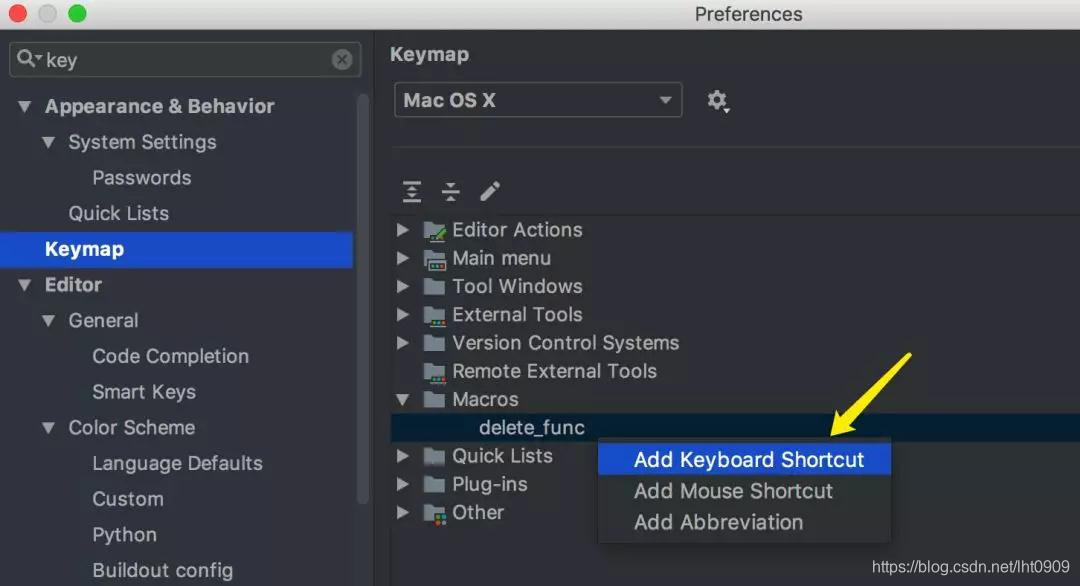Screen dimensions: 1080x586
Task: Click the Collapse All toolbar icon
Action: click(451, 192)
